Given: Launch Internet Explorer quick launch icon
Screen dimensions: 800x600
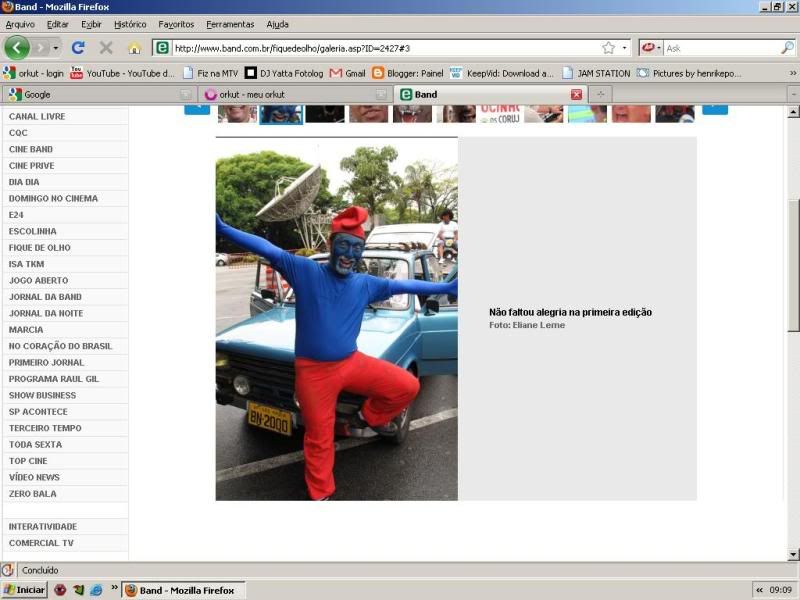Looking at the screenshot, I should (96, 590).
